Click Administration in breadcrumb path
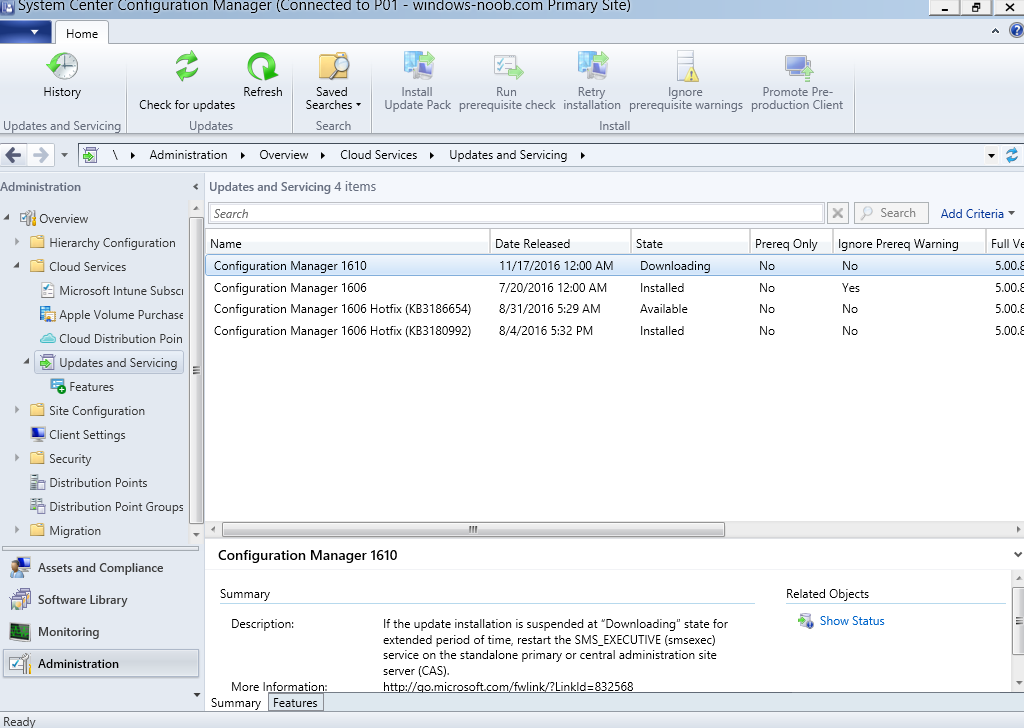The height and width of the screenshot is (728, 1024). [188, 155]
